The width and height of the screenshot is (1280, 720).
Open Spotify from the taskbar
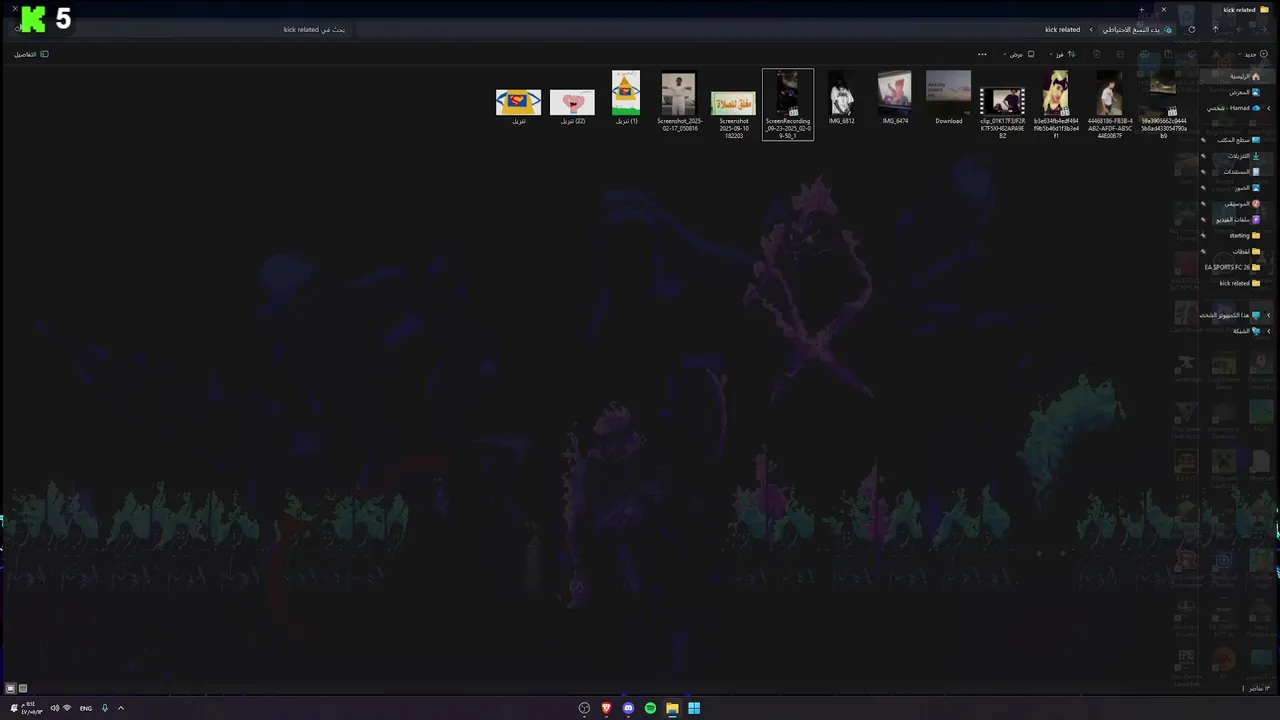coord(650,708)
